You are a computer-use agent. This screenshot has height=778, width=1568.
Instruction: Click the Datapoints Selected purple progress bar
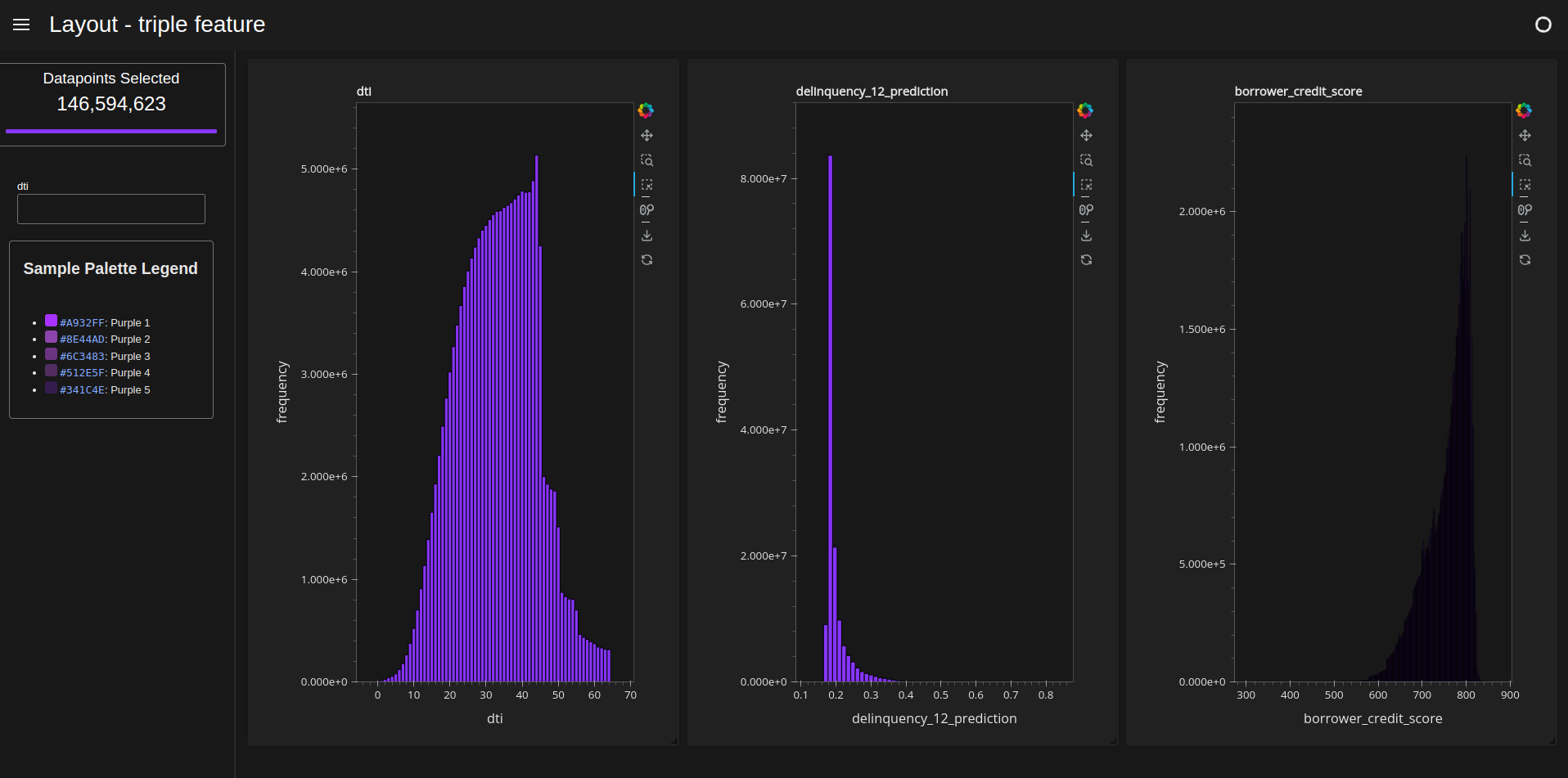click(111, 131)
